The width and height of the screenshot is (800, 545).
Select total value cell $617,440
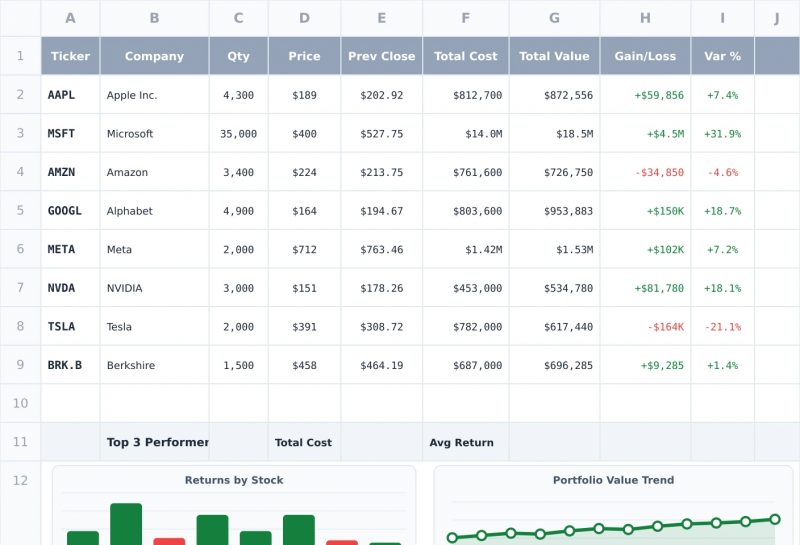coord(555,327)
